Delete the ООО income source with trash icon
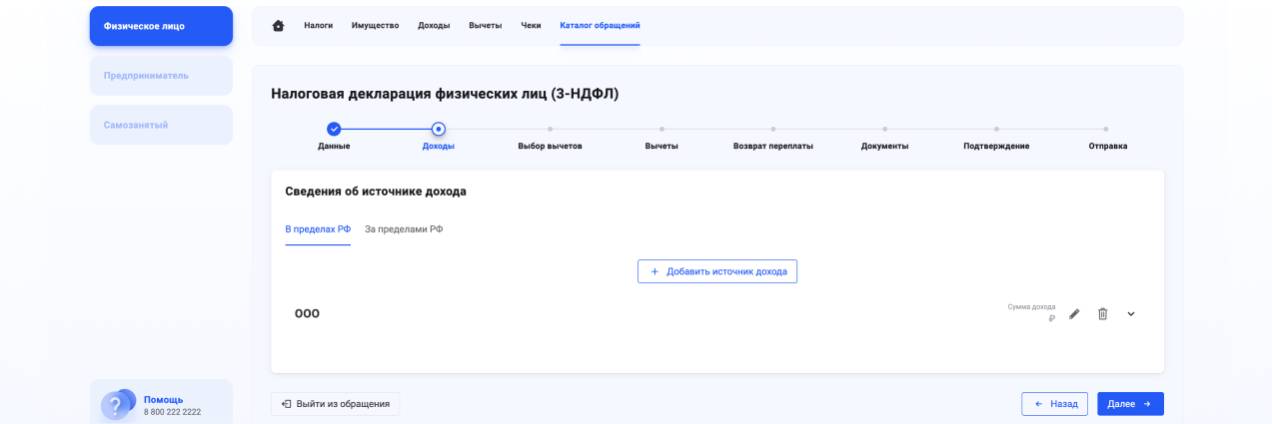Viewport: 1272px width, 424px height. click(x=1102, y=314)
